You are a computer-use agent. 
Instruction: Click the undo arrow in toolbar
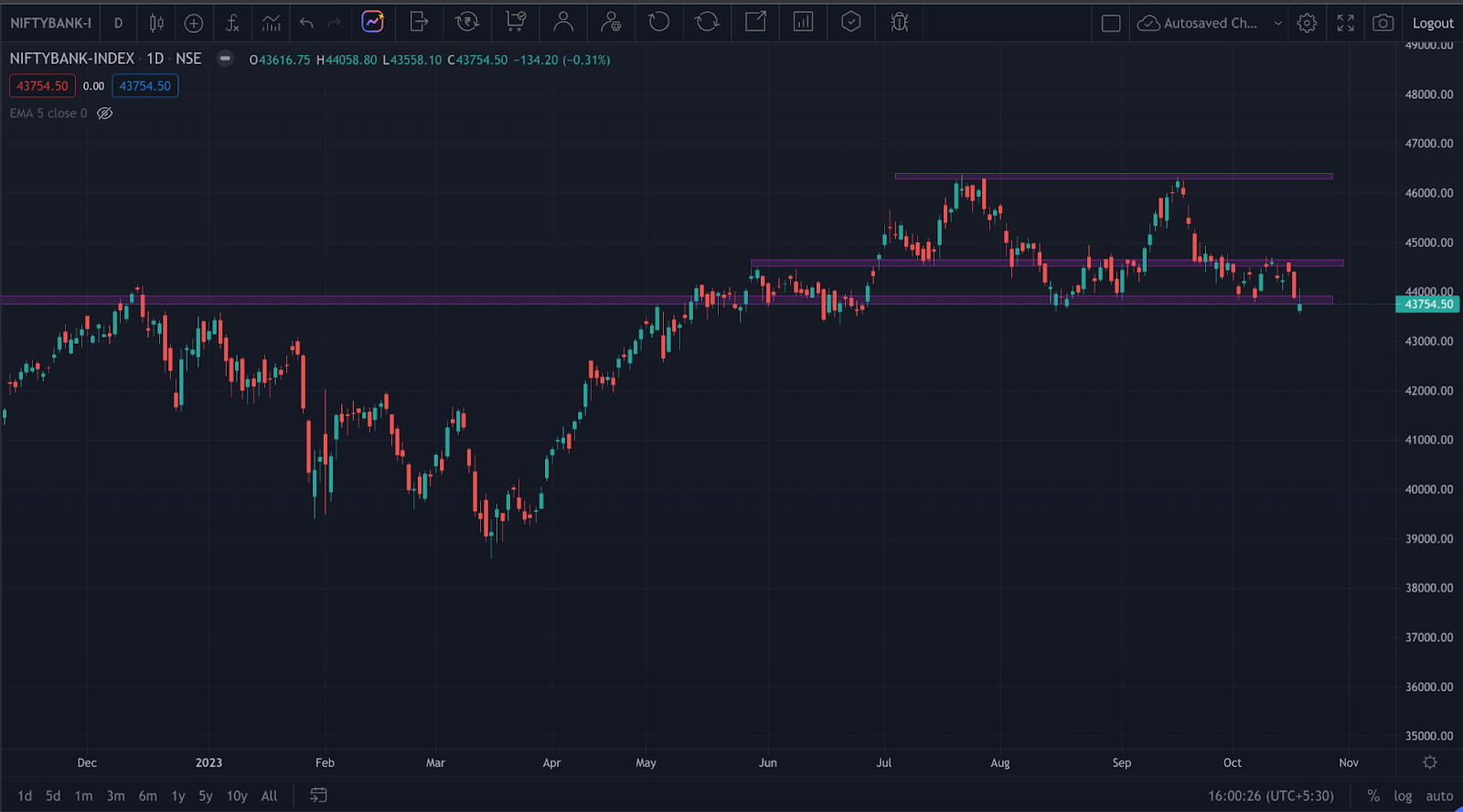click(x=306, y=23)
